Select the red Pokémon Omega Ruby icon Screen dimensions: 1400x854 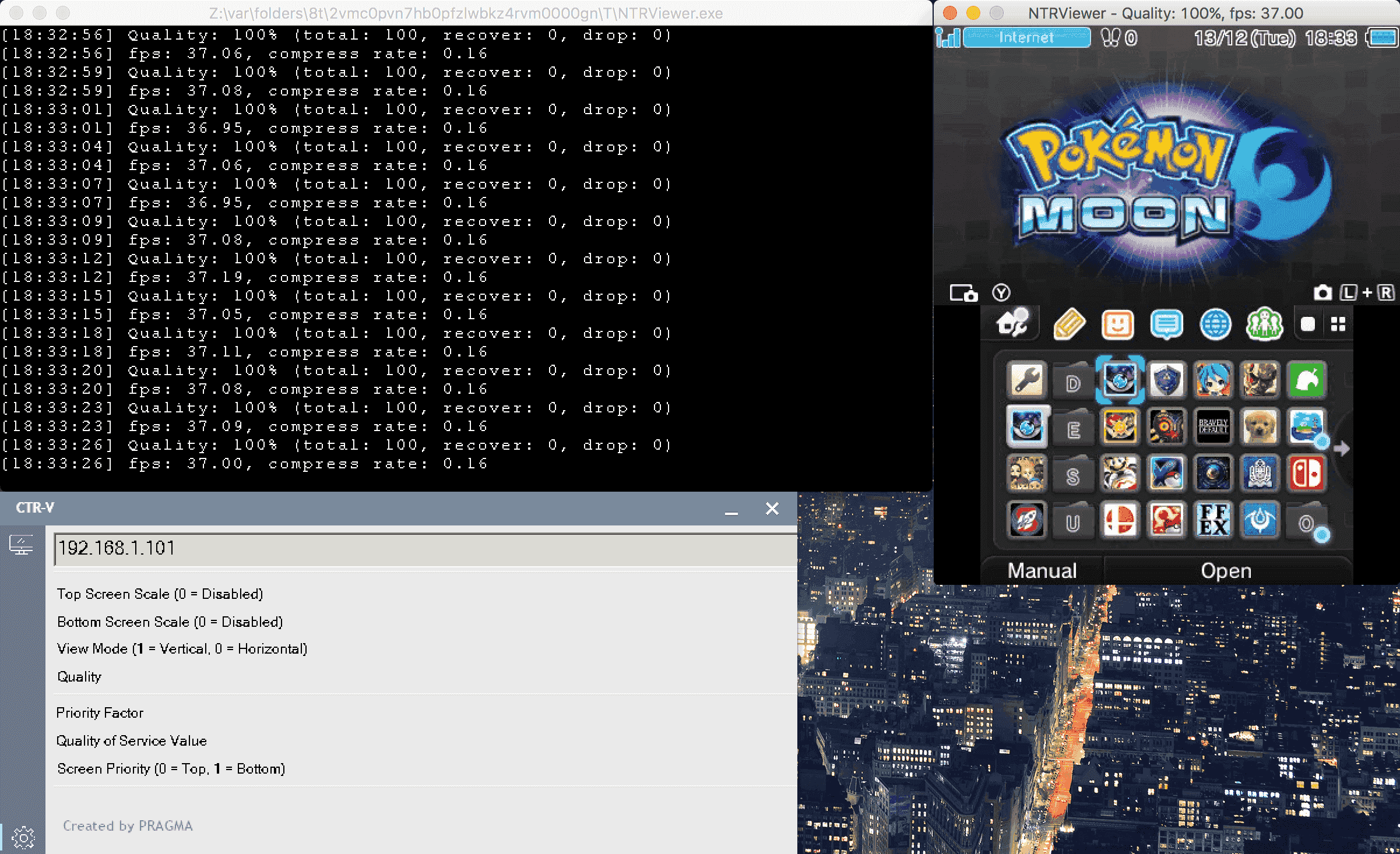point(1166,520)
